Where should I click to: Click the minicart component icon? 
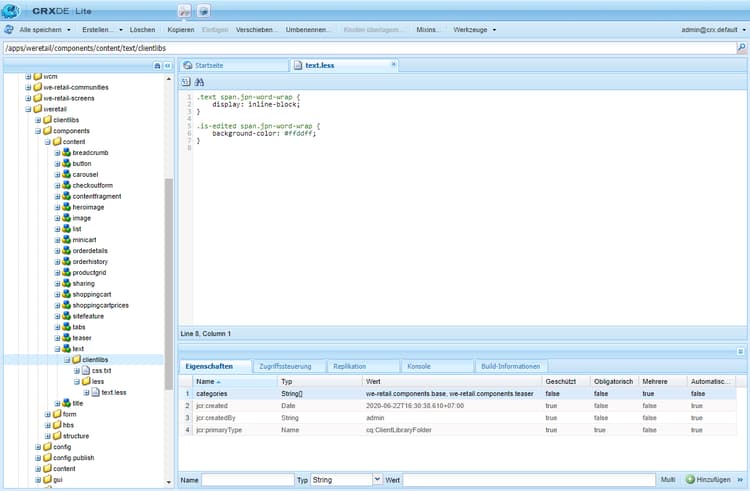coord(66,240)
